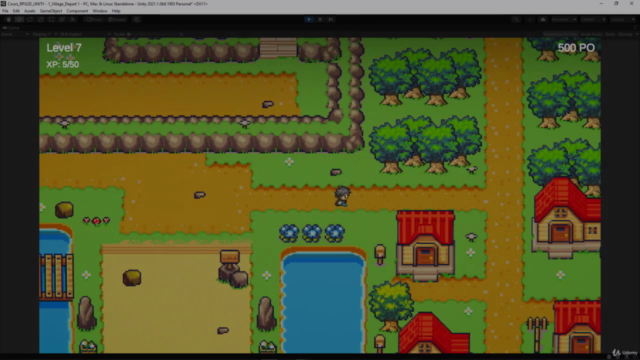Select the Transform tool in the toolbar

pos(62,19)
